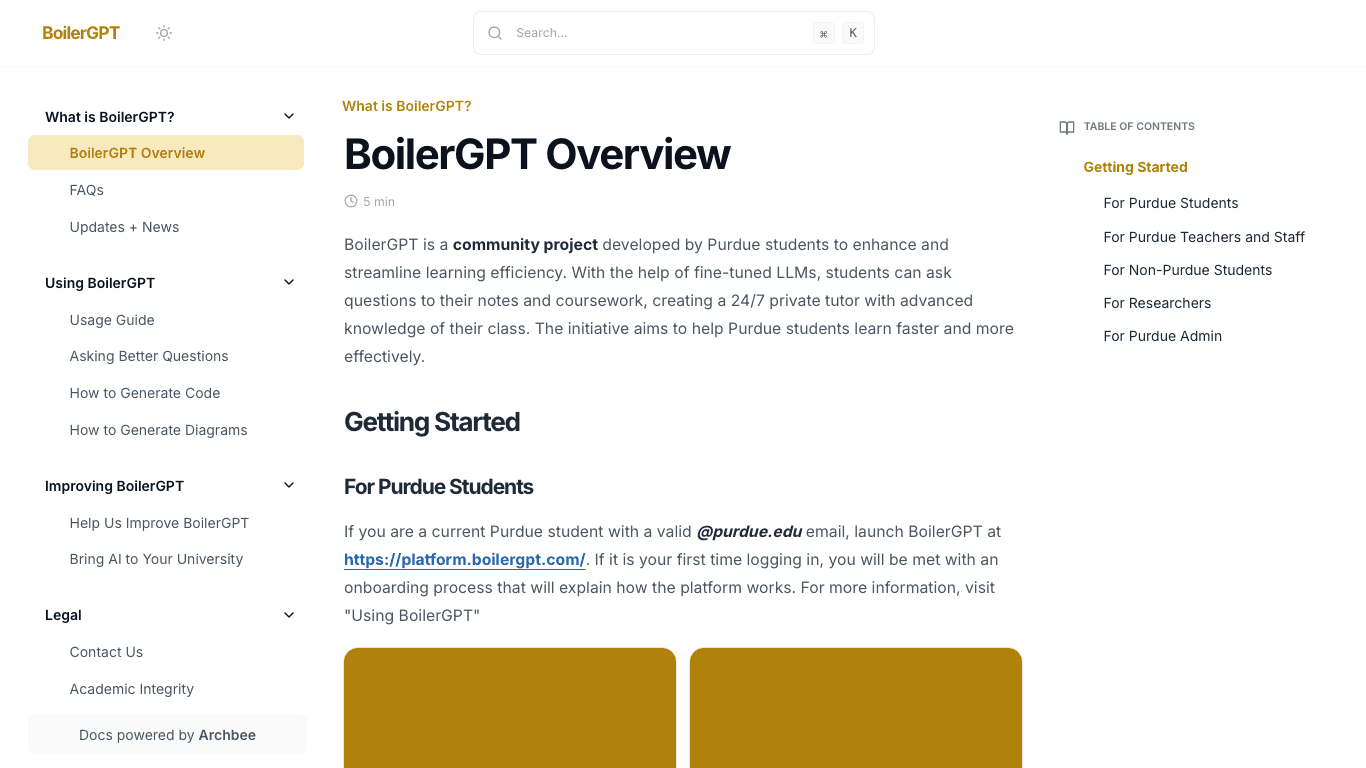Click the table of contents book icon
The image size is (1366, 768).
click(x=1066, y=127)
